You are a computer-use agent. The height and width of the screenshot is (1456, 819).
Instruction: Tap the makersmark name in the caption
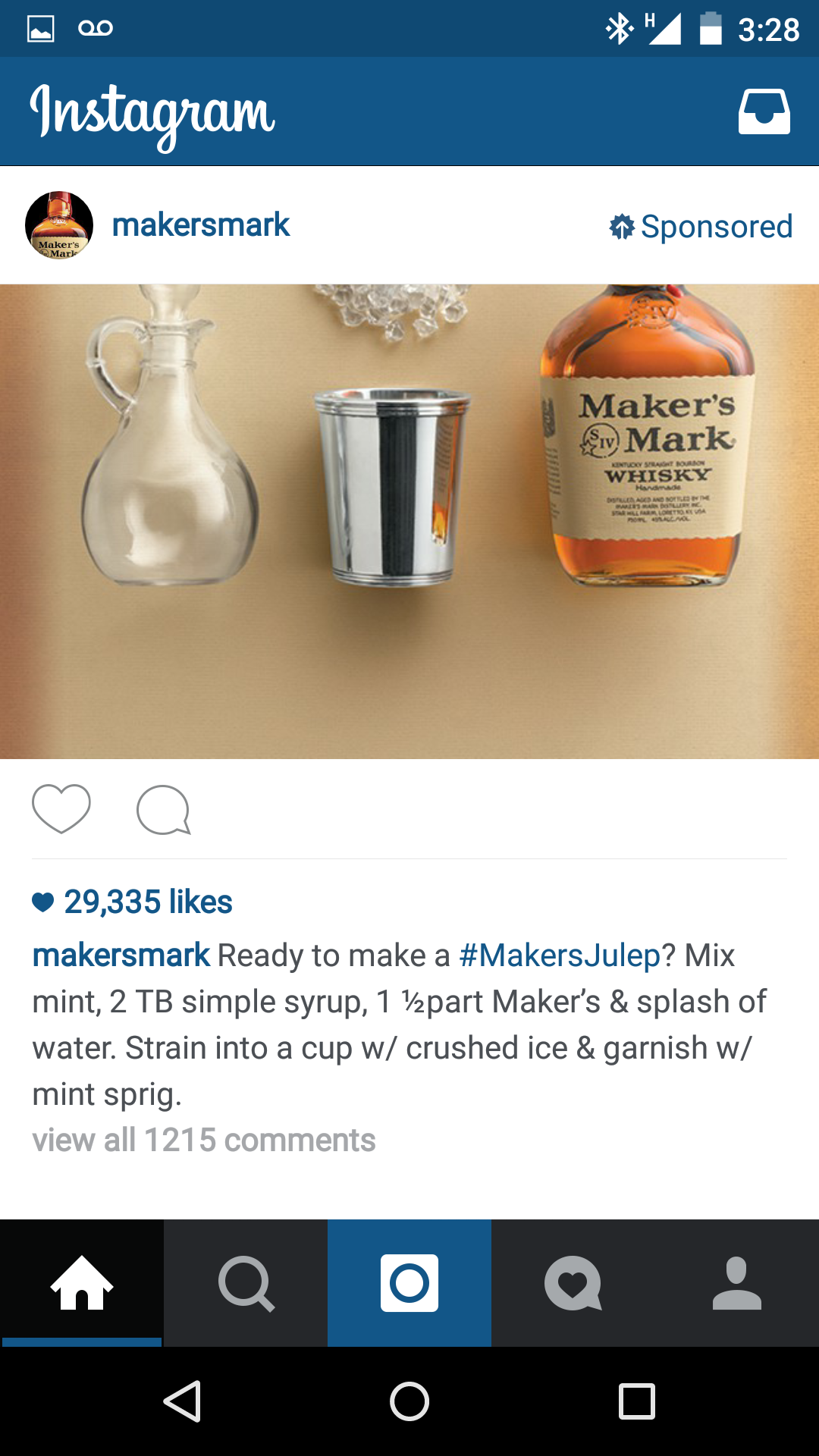(x=121, y=955)
